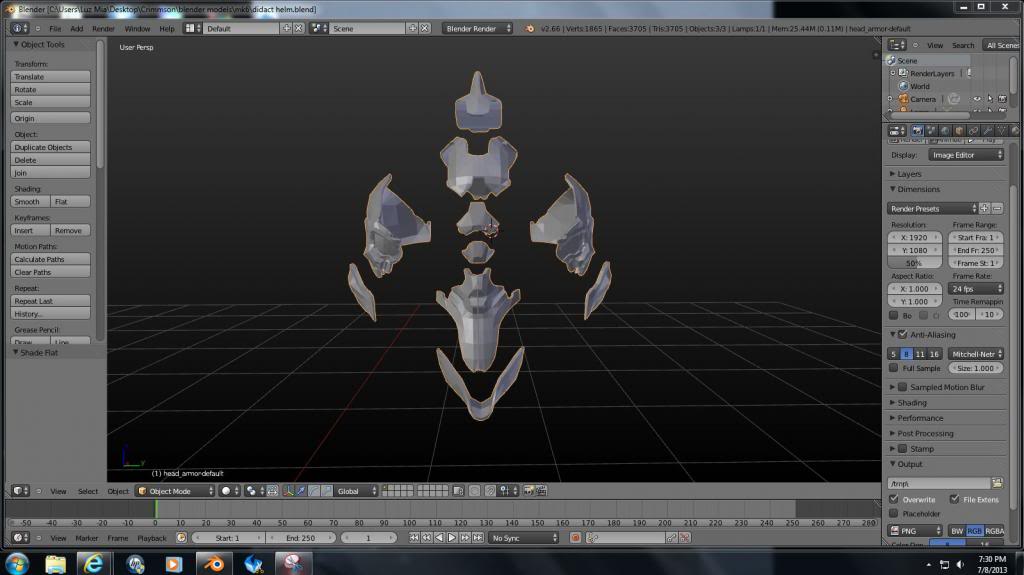This screenshot has height=575, width=1024.
Task: Open the World properties tab icon
Action: point(945,130)
